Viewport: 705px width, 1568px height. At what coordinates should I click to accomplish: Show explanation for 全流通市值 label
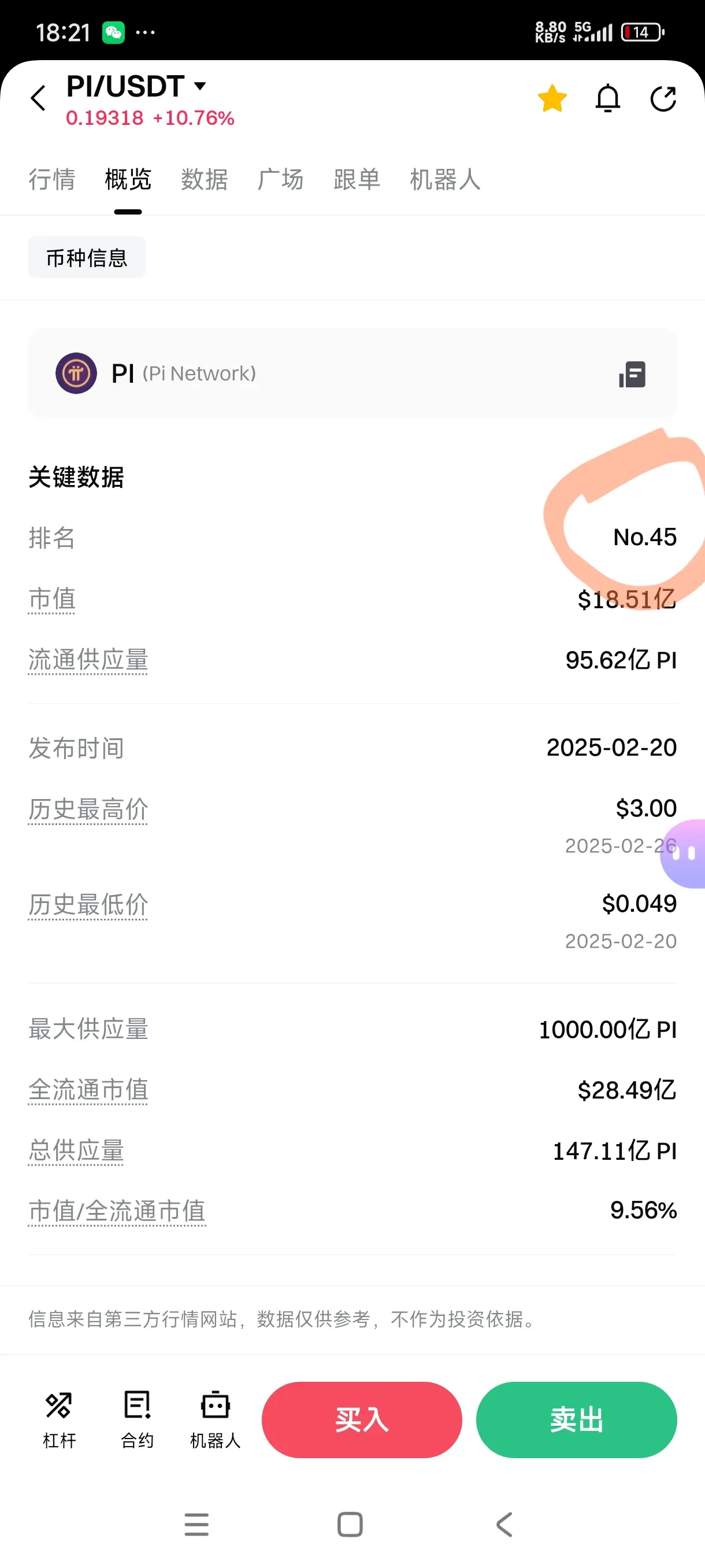[88, 1090]
